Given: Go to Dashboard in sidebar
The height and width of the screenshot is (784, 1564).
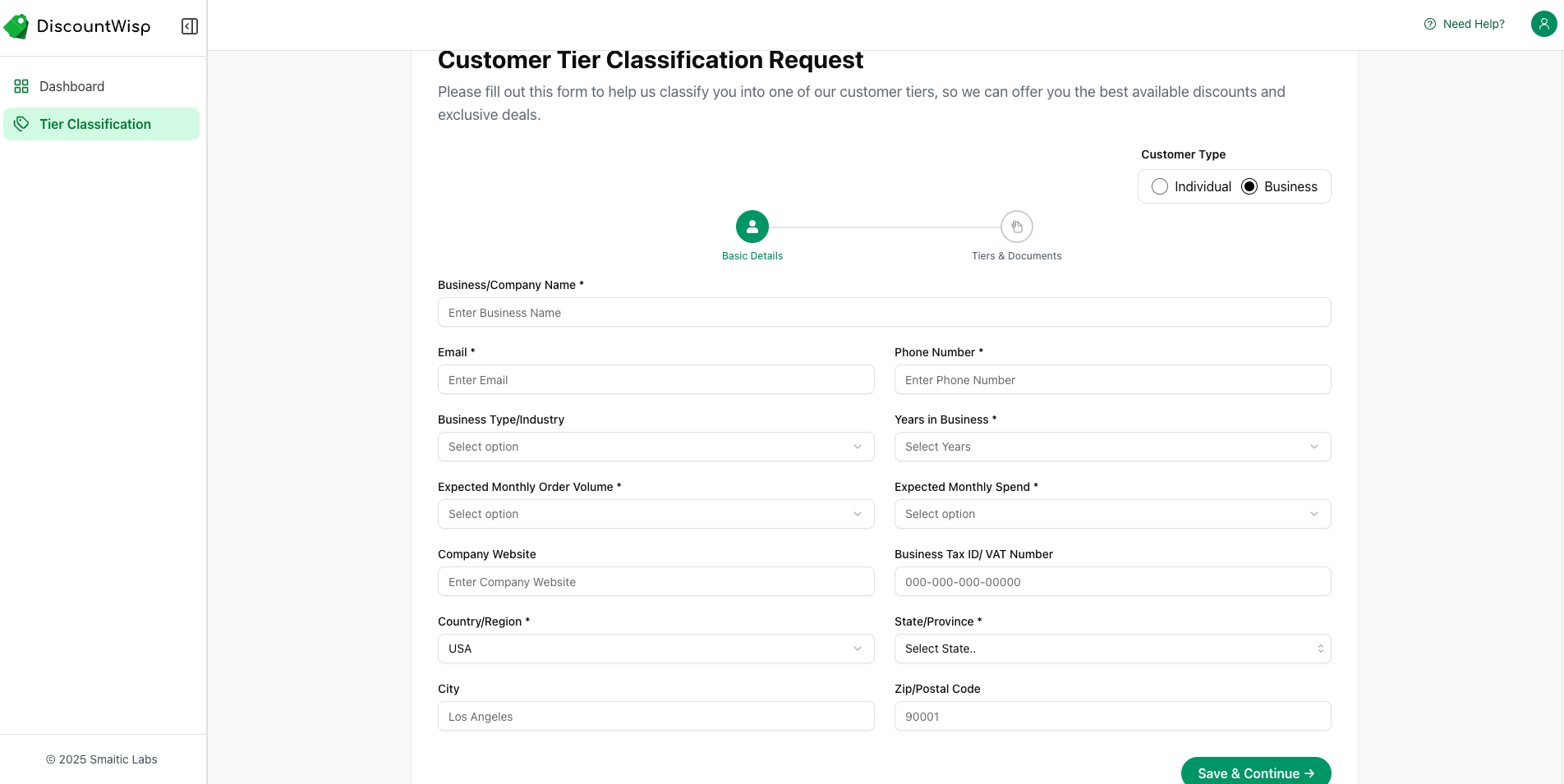Looking at the screenshot, I should (x=72, y=86).
